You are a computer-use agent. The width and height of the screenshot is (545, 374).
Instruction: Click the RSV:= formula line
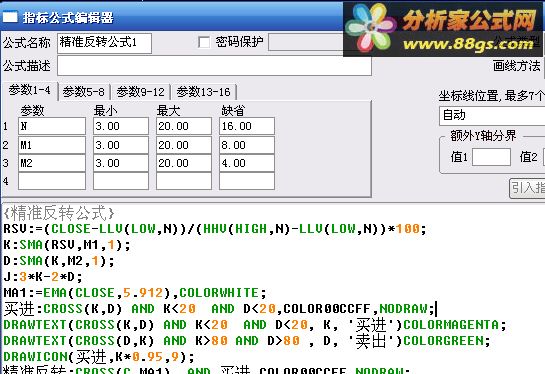[215, 229]
